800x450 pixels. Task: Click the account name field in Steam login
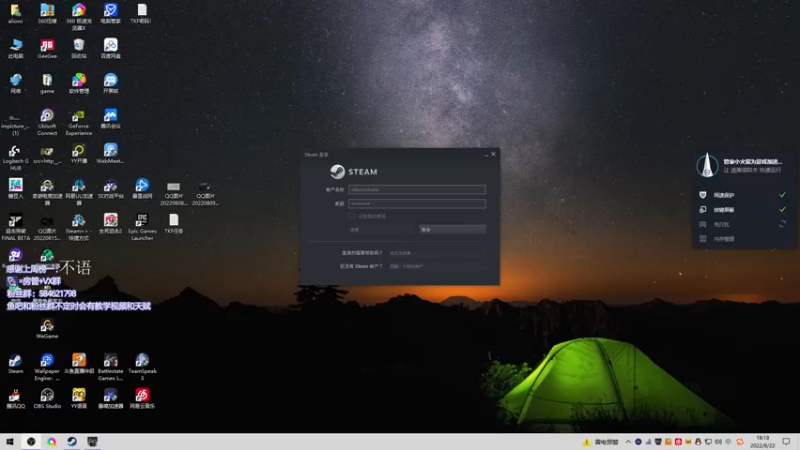417,189
